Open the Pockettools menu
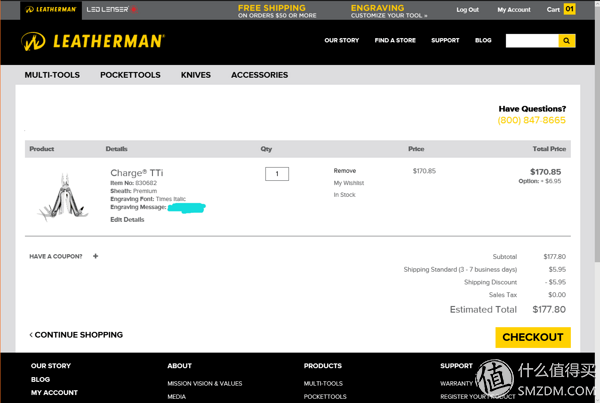The height and width of the screenshot is (403, 600). (130, 75)
